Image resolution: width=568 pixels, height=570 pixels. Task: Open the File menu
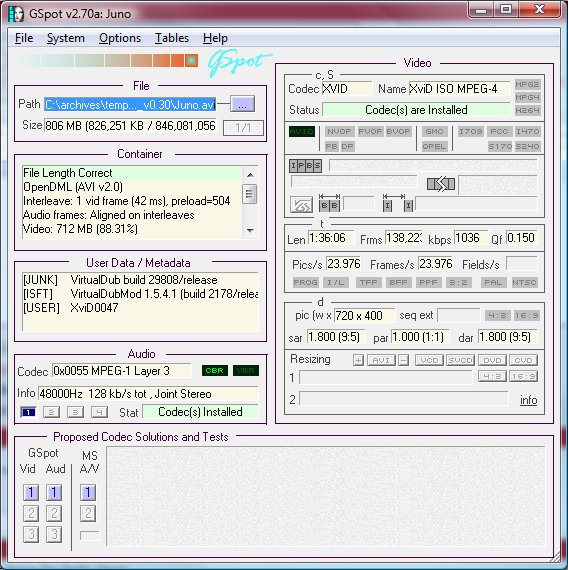24,38
